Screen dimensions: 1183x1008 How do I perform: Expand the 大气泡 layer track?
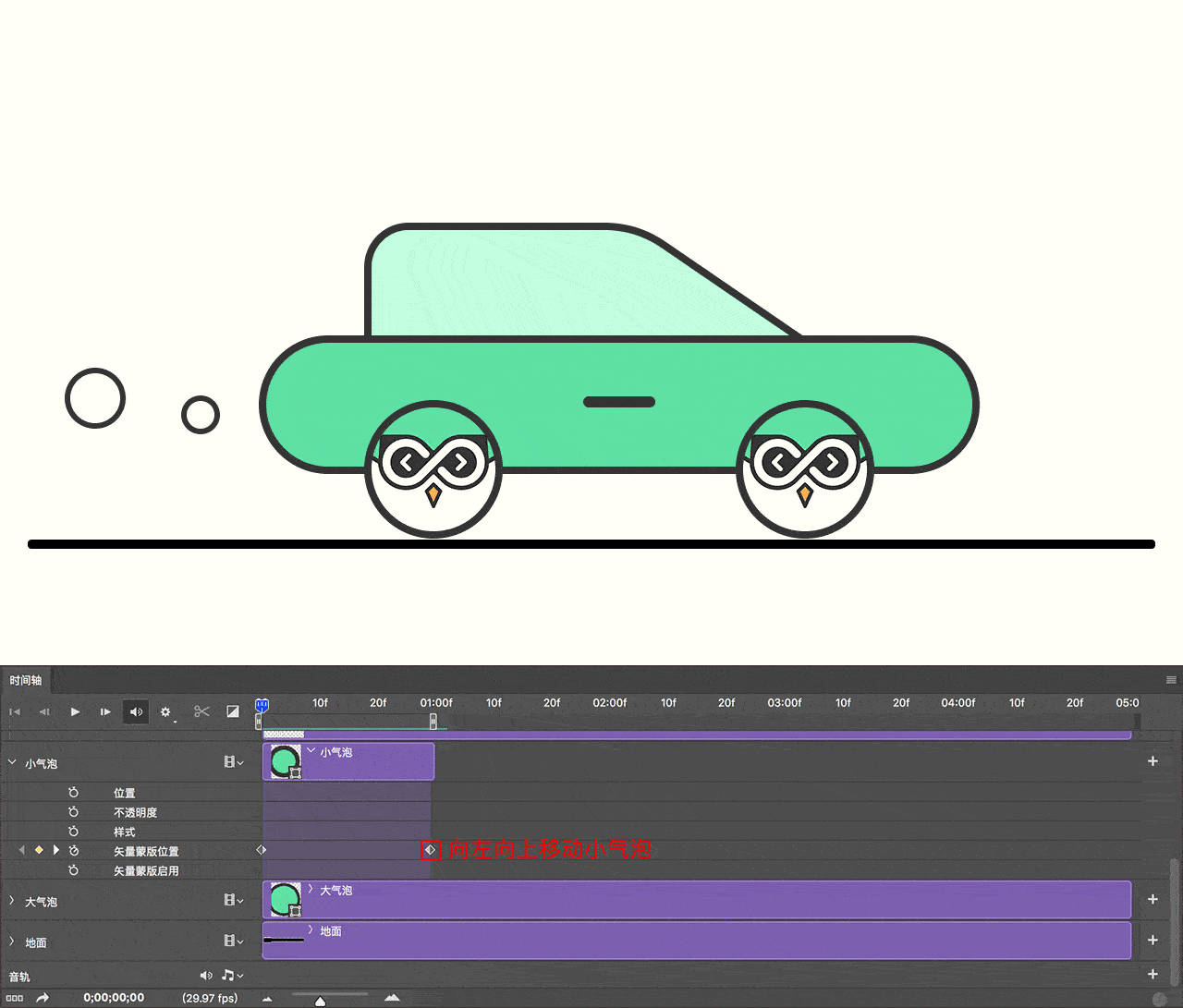[12, 901]
